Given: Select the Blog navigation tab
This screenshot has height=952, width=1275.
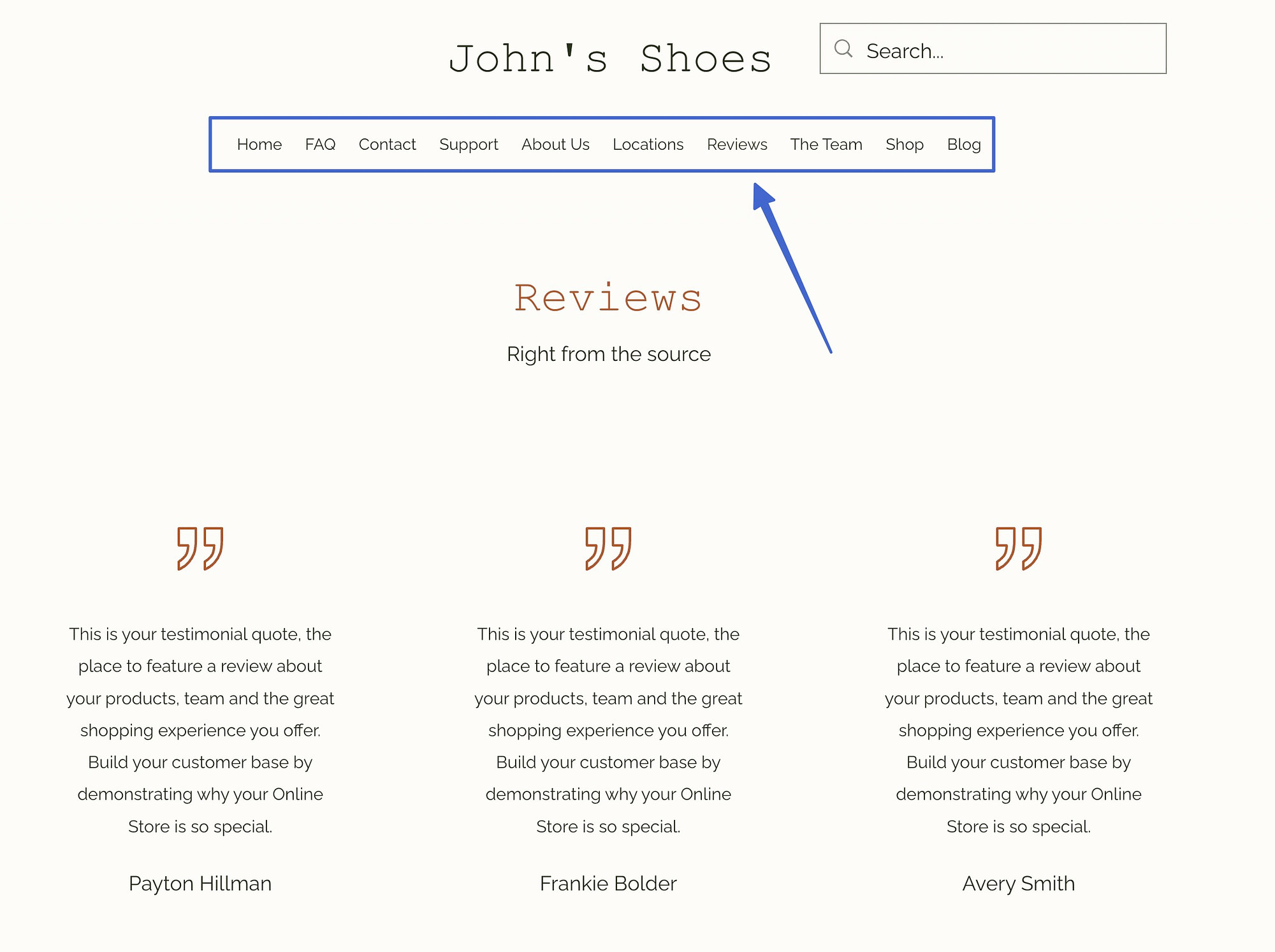Looking at the screenshot, I should [962, 143].
